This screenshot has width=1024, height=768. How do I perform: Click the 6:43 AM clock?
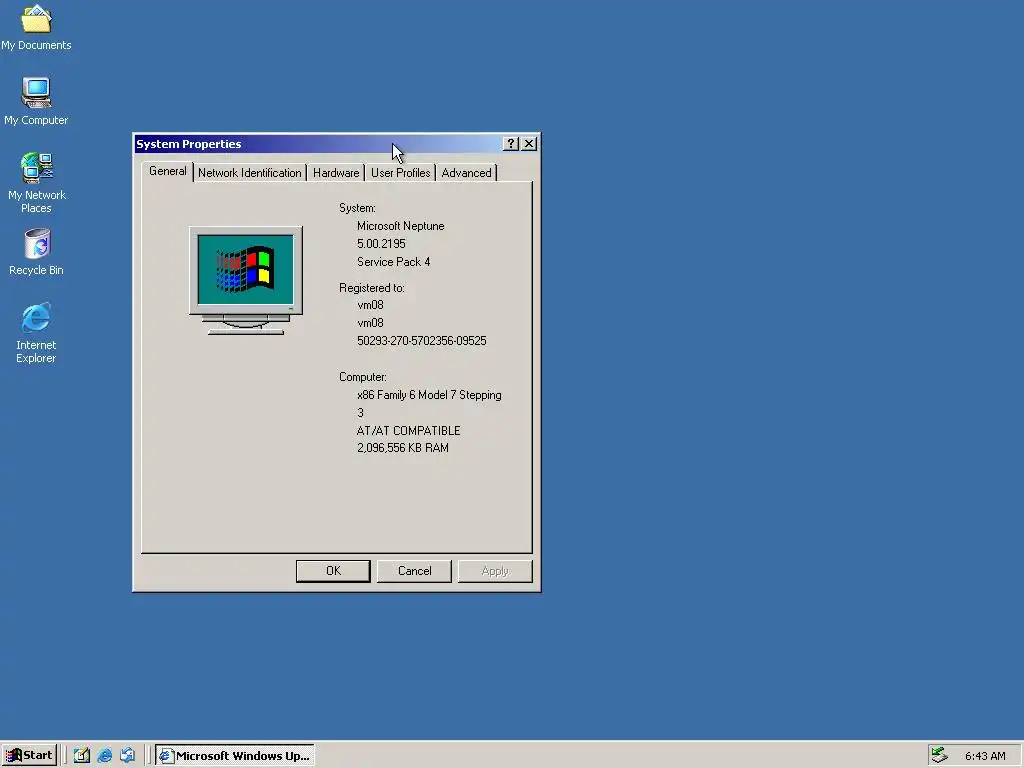point(985,756)
